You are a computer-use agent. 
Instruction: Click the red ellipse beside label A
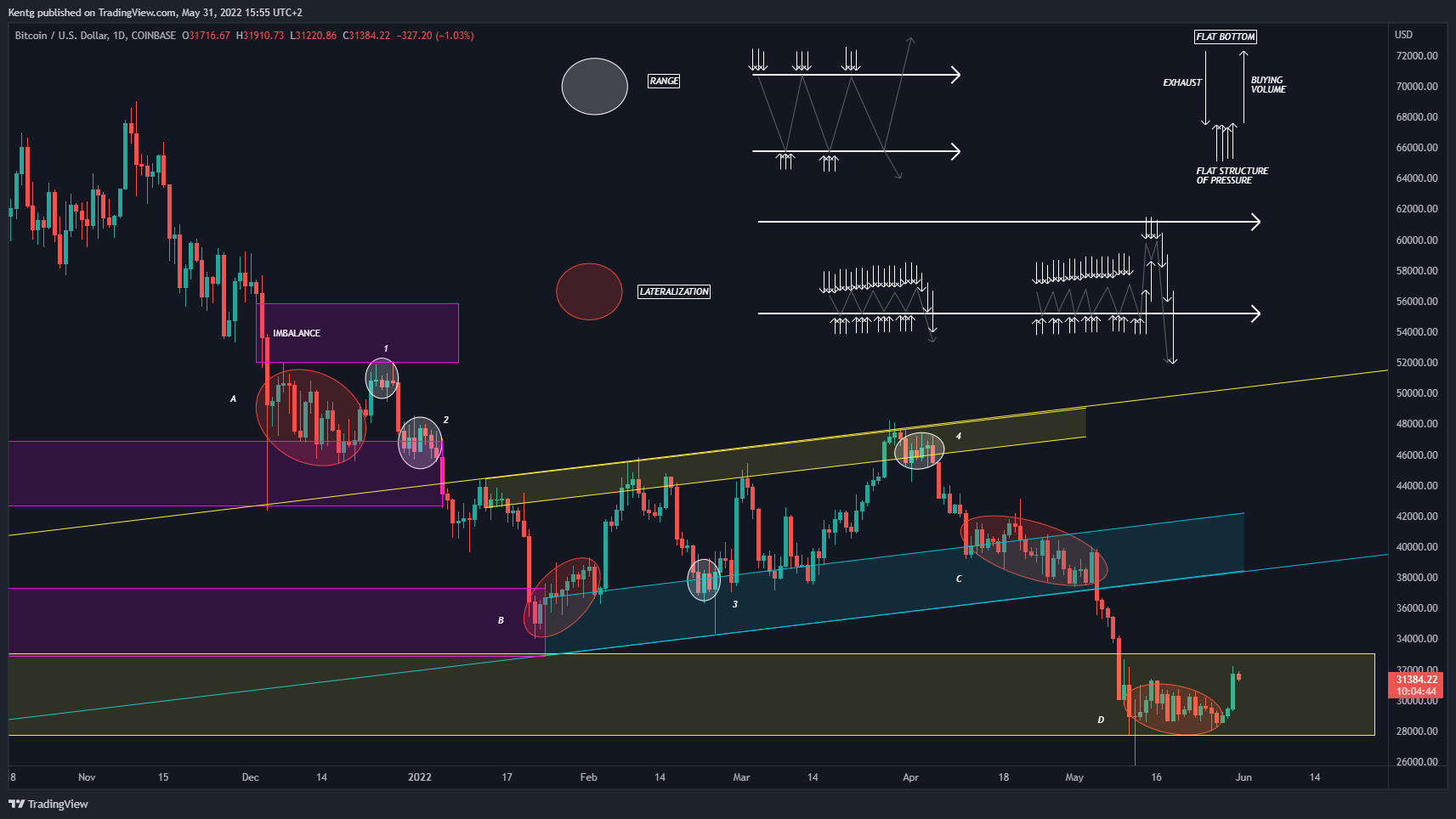point(311,417)
